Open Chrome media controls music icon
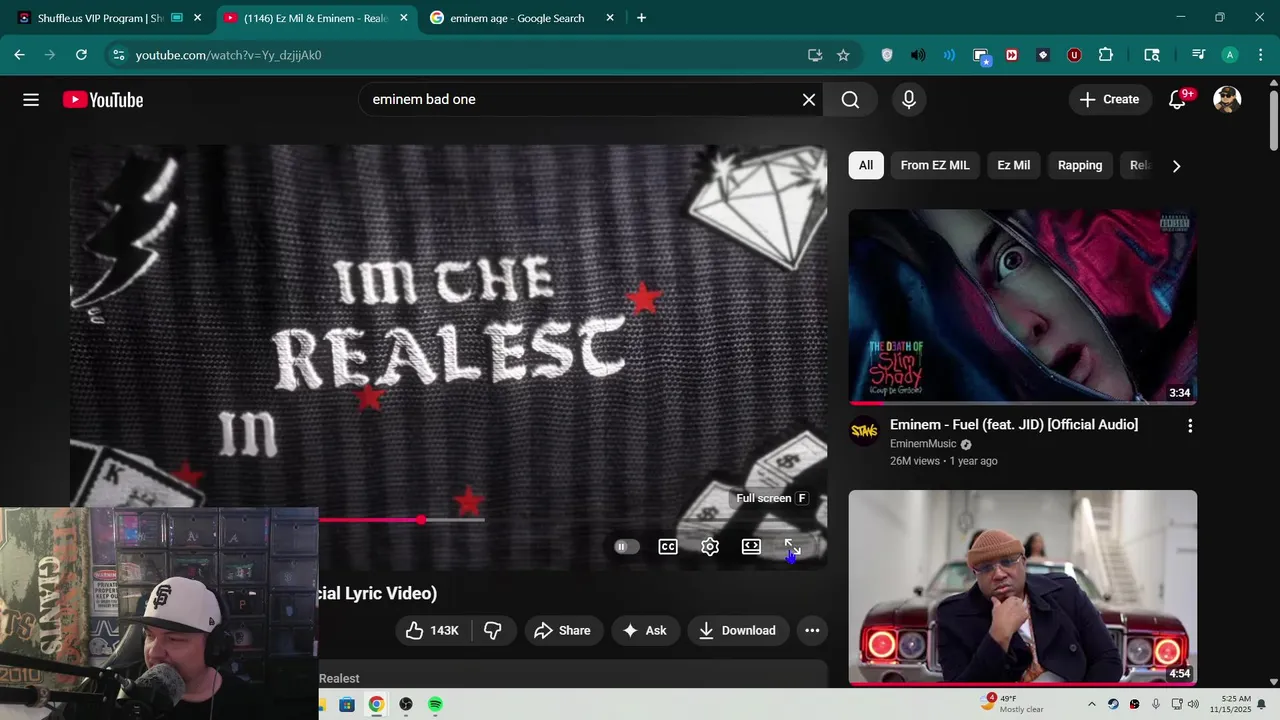Screen dimensions: 1280x720 (x=1198, y=55)
